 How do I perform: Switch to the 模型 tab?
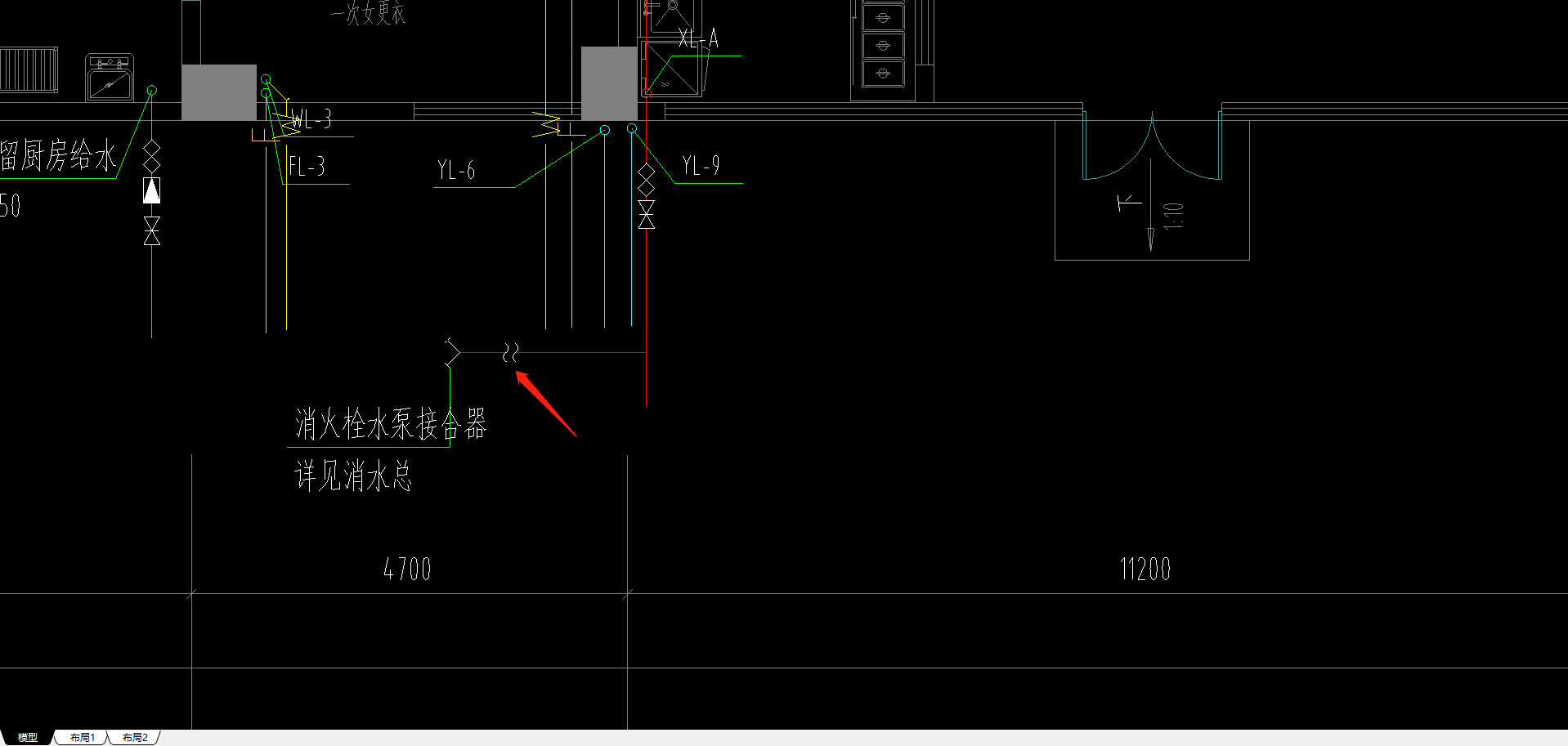tap(27, 737)
